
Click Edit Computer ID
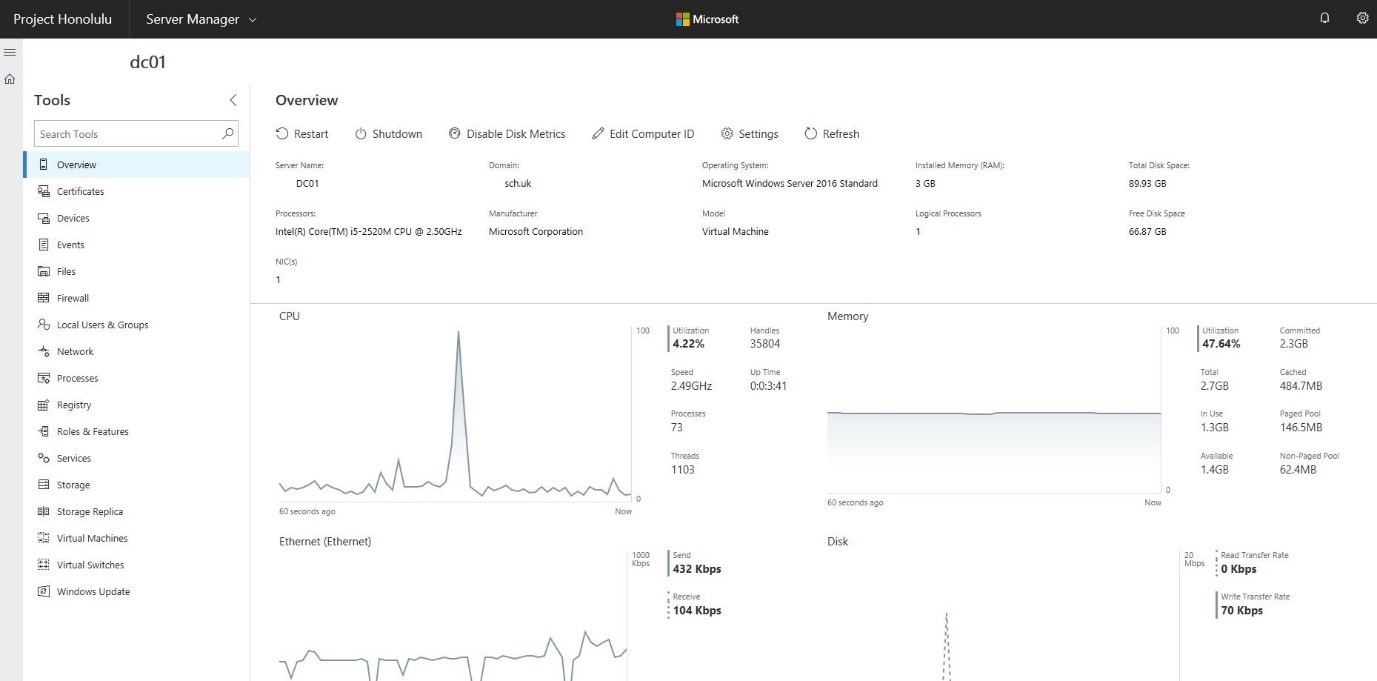[643, 134]
